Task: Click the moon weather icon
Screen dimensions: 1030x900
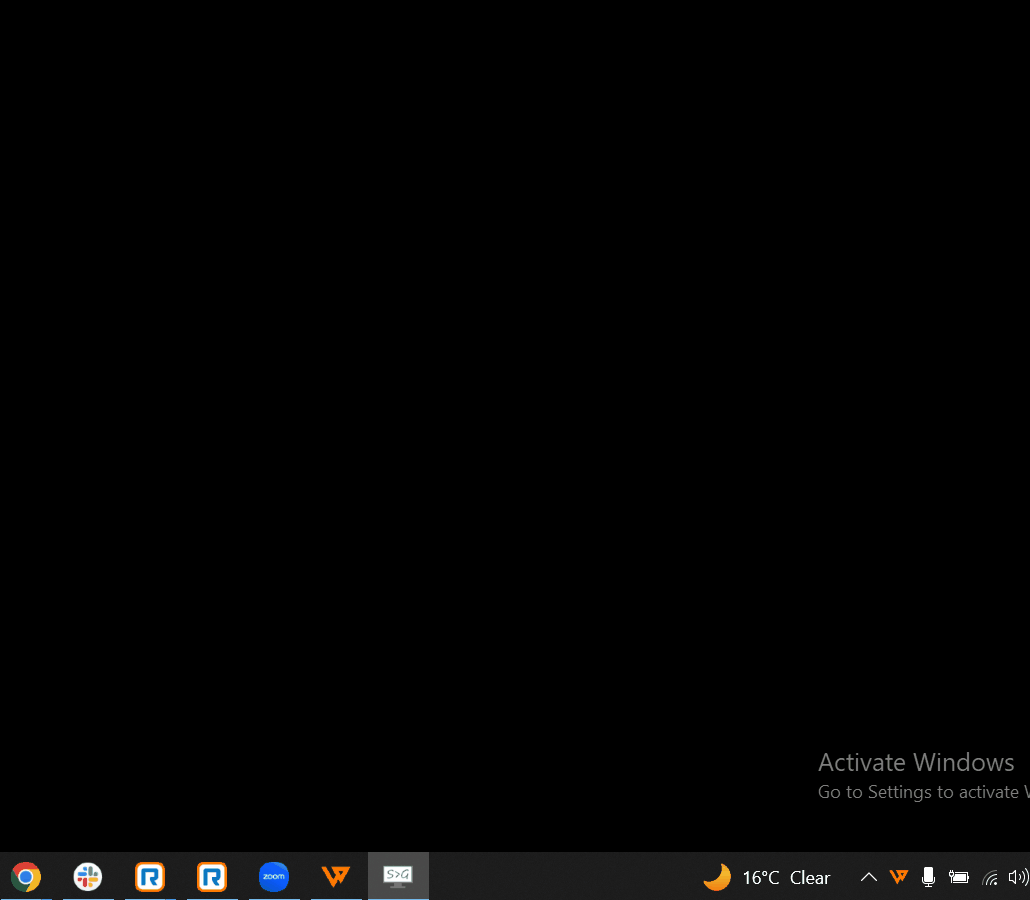Action: tap(717, 878)
